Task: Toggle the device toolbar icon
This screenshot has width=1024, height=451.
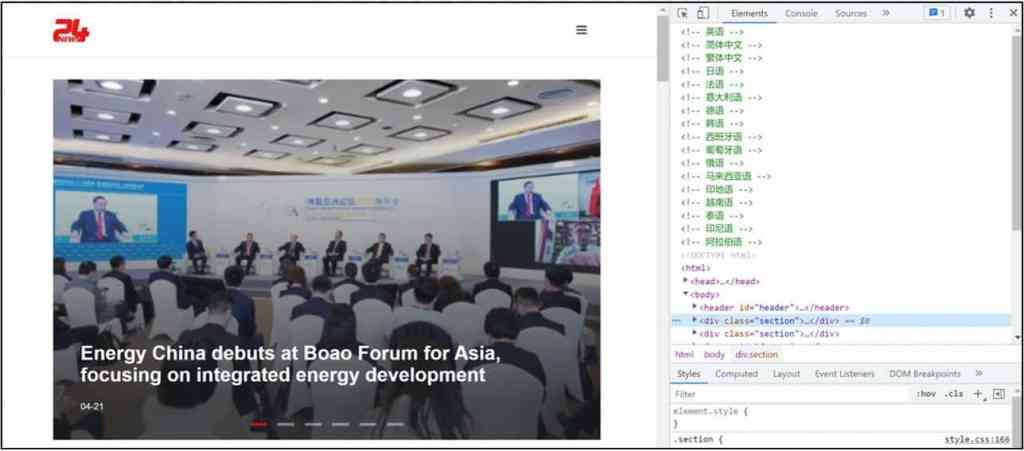Action: [x=702, y=13]
